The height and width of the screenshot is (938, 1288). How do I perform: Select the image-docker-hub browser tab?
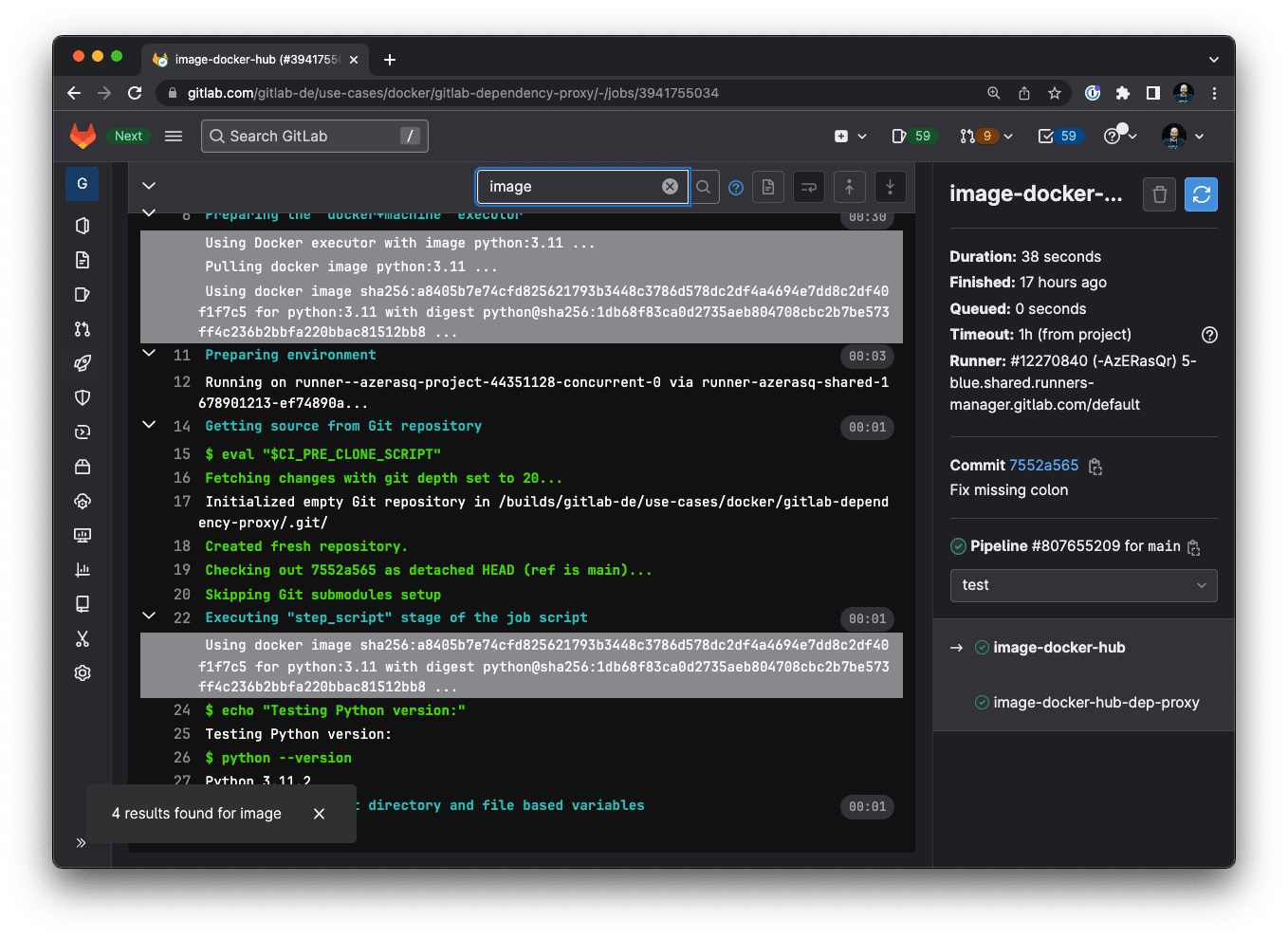point(255,60)
